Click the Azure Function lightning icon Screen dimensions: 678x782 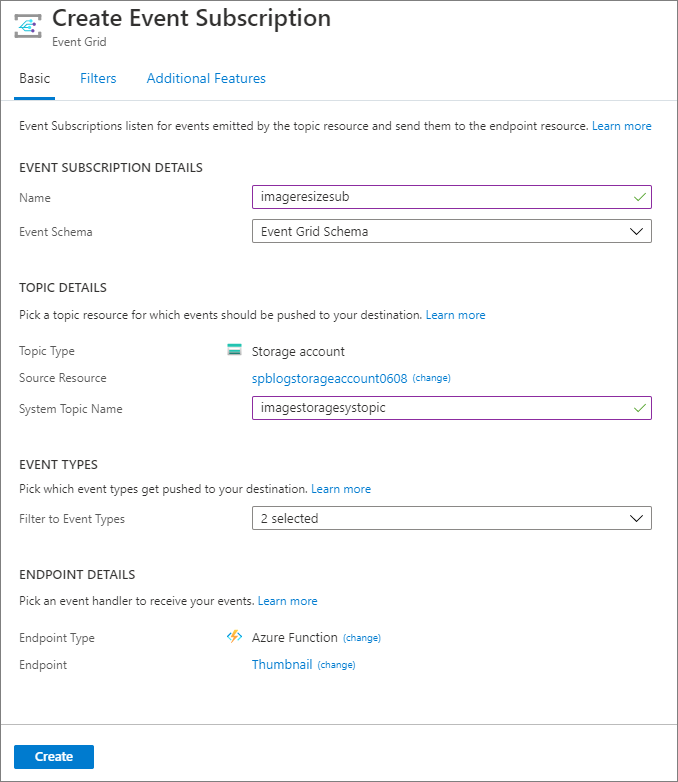tap(235, 637)
